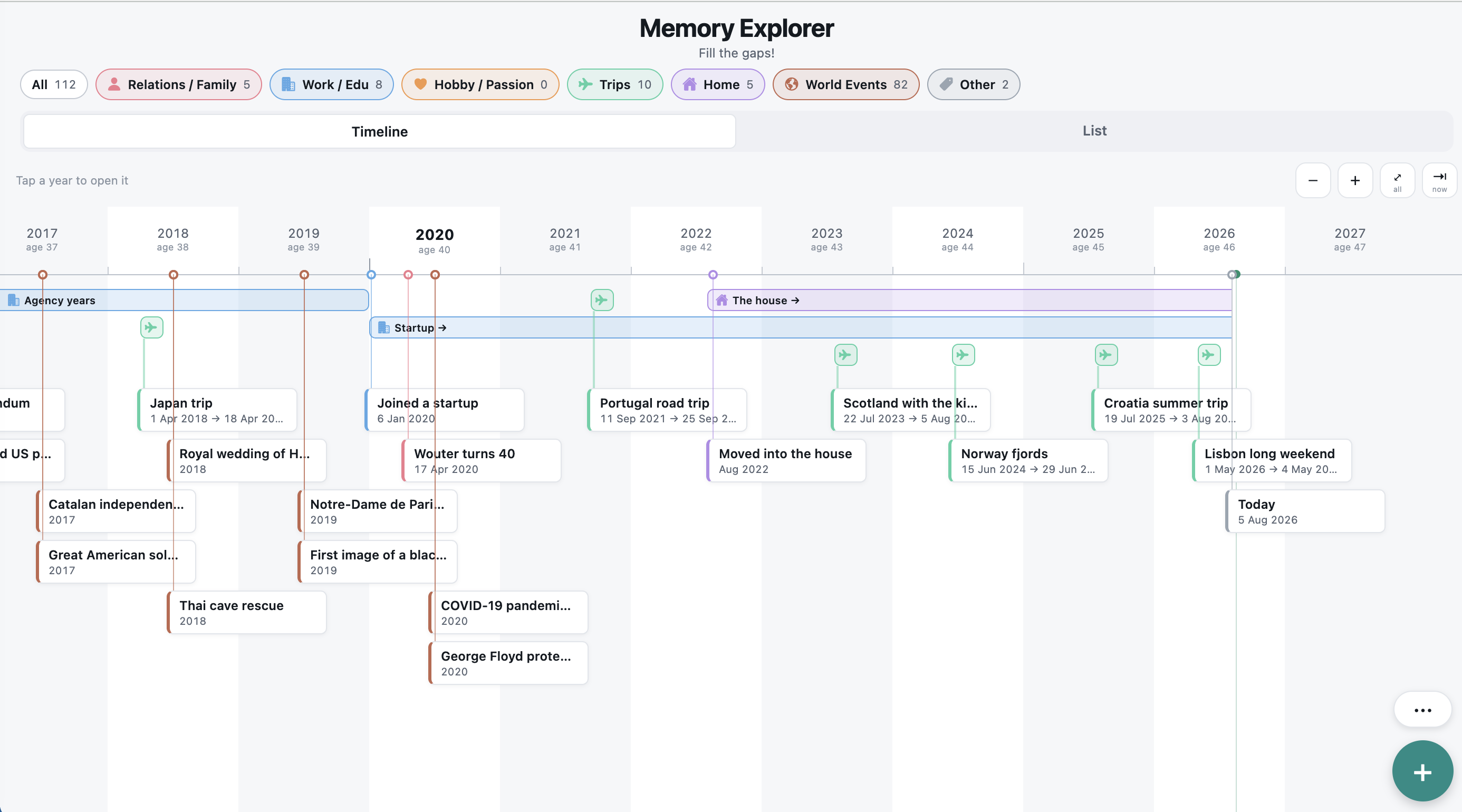Open the Startup period bar

click(x=801, y=328)
